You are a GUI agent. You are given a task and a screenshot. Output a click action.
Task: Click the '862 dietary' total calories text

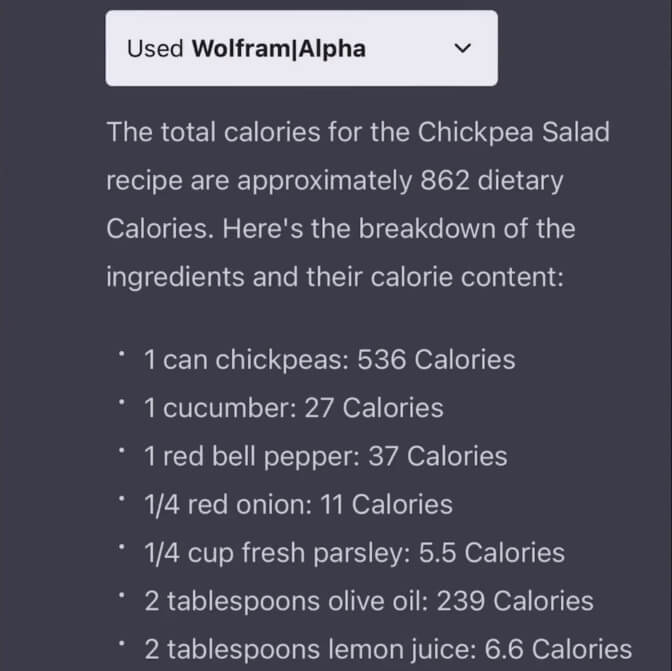488,181
